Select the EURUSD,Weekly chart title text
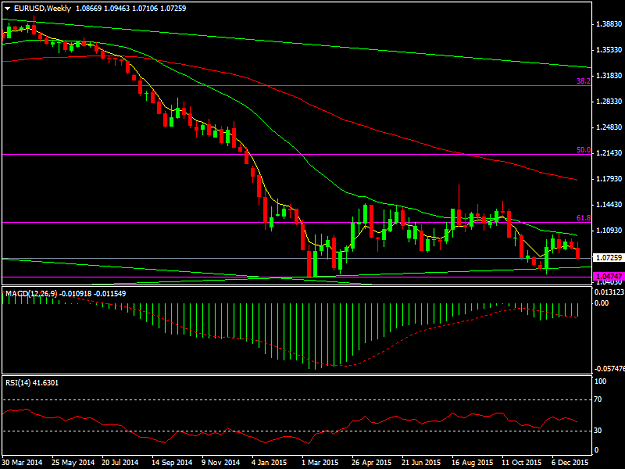 tap(42, 8)
